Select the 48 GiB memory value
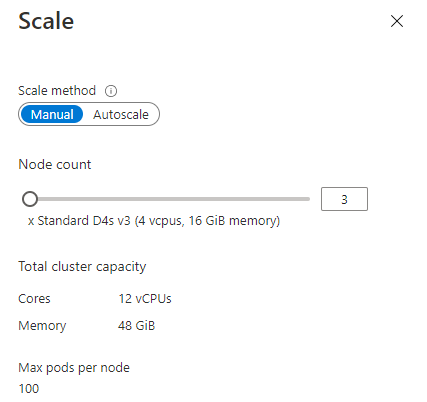 coord(137,326)
